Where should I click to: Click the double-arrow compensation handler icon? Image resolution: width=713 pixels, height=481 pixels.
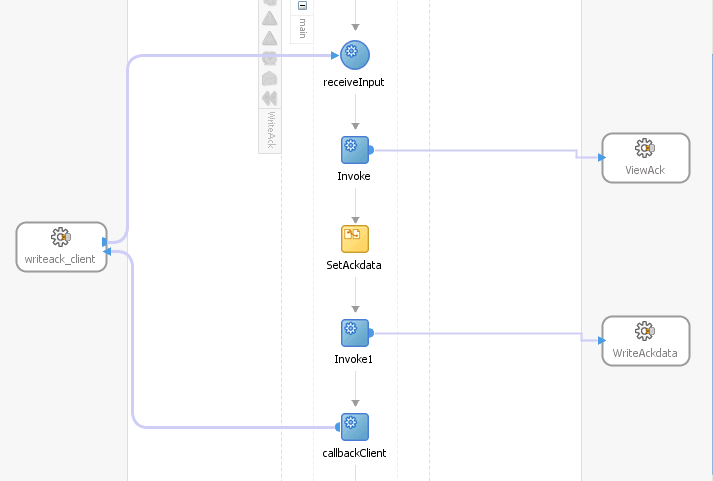[x=270, y=98]
